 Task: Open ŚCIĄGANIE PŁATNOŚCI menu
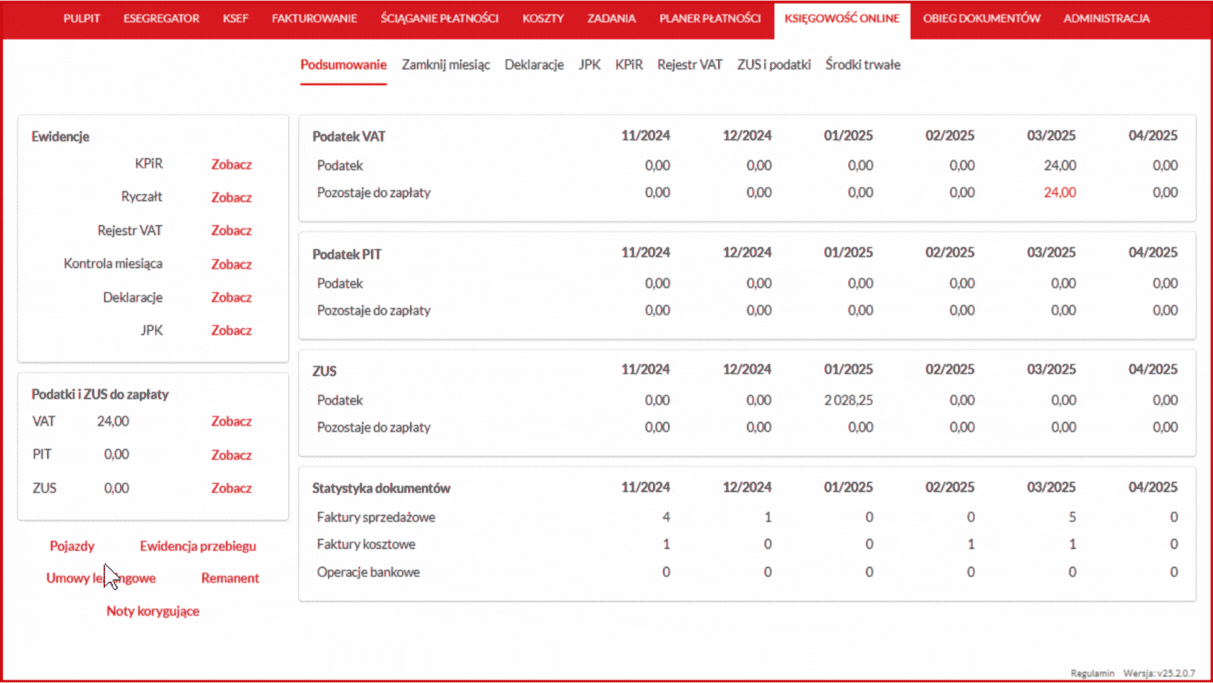tap(439, 18)
